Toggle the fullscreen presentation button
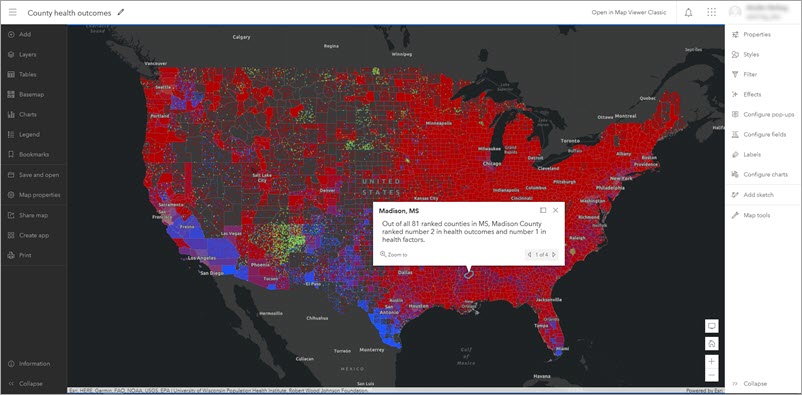This screenshot has width=802, height=395. (x=711, y=326)
